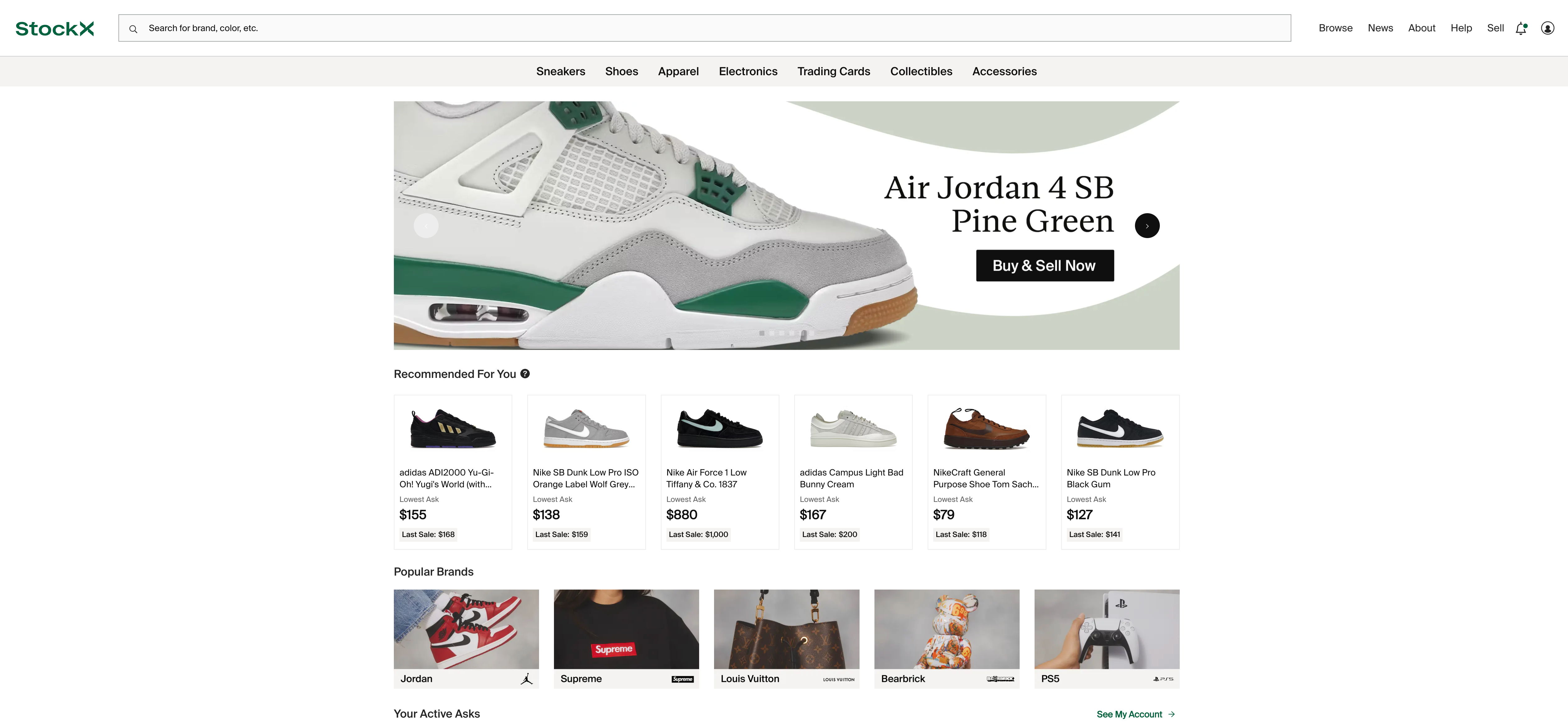Click the $138 lowest ask price

coord(546,515)
